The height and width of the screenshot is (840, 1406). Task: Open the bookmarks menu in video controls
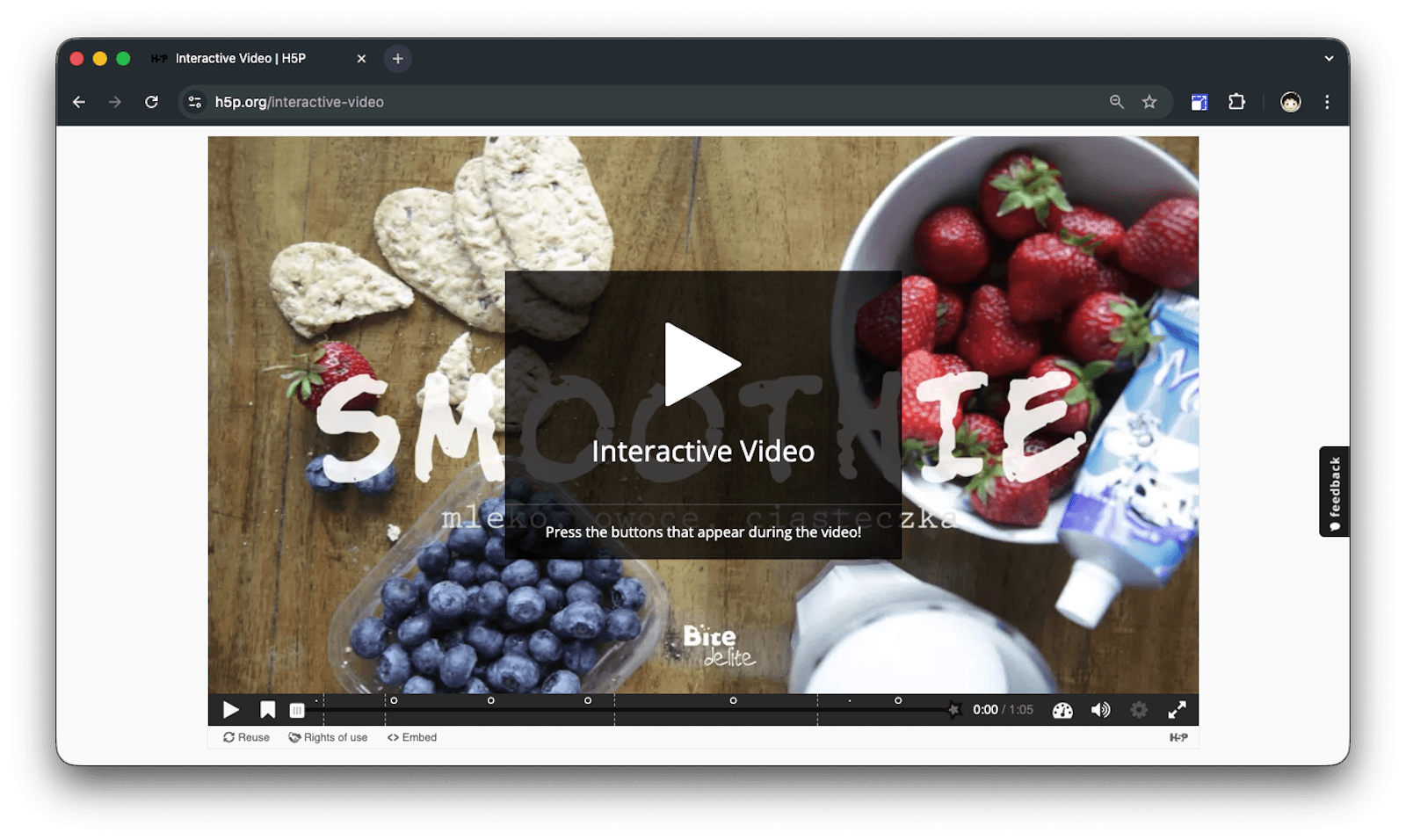[x=268, y=710]
